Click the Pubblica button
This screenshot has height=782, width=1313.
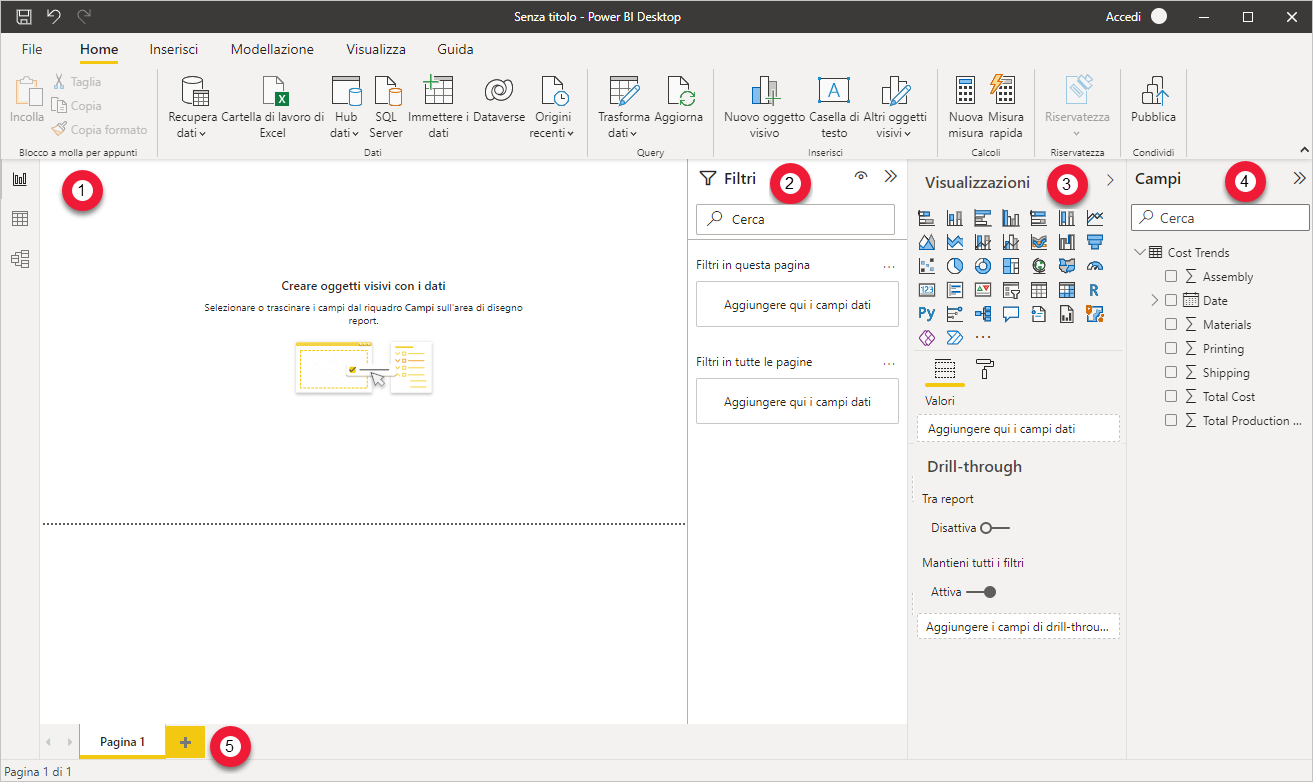tap(1153, 100)
